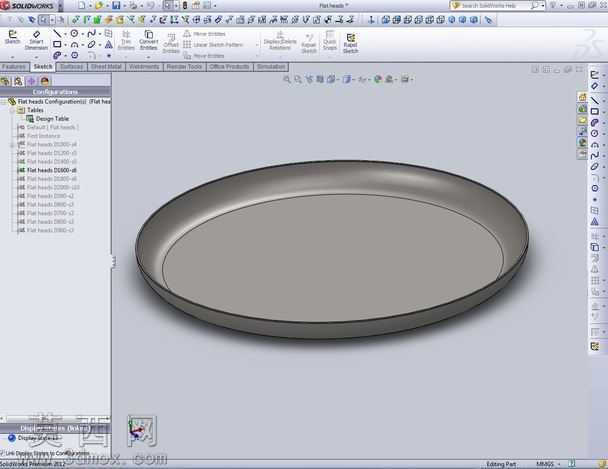Switch to the Render Tools tab

(x=185, y=67)
